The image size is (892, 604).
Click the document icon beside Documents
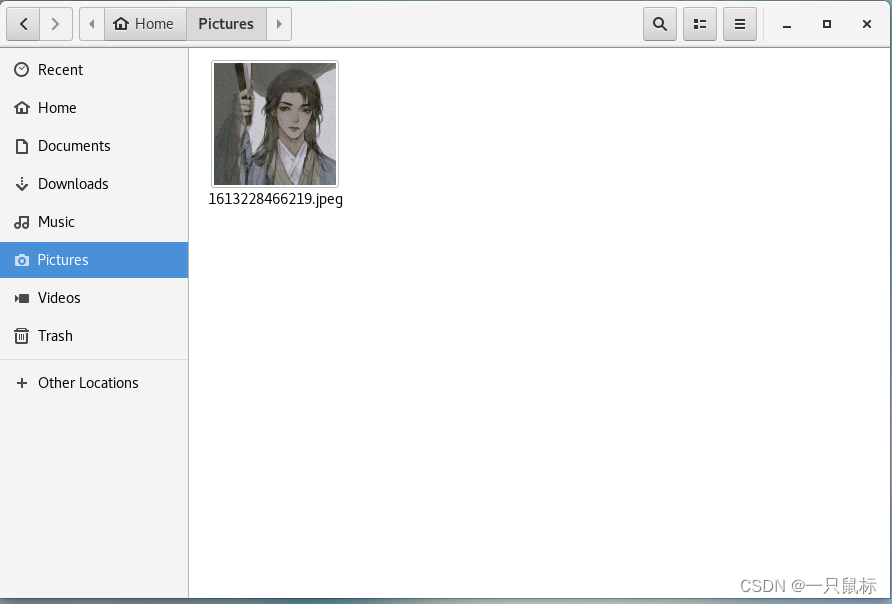click(22, 146)
